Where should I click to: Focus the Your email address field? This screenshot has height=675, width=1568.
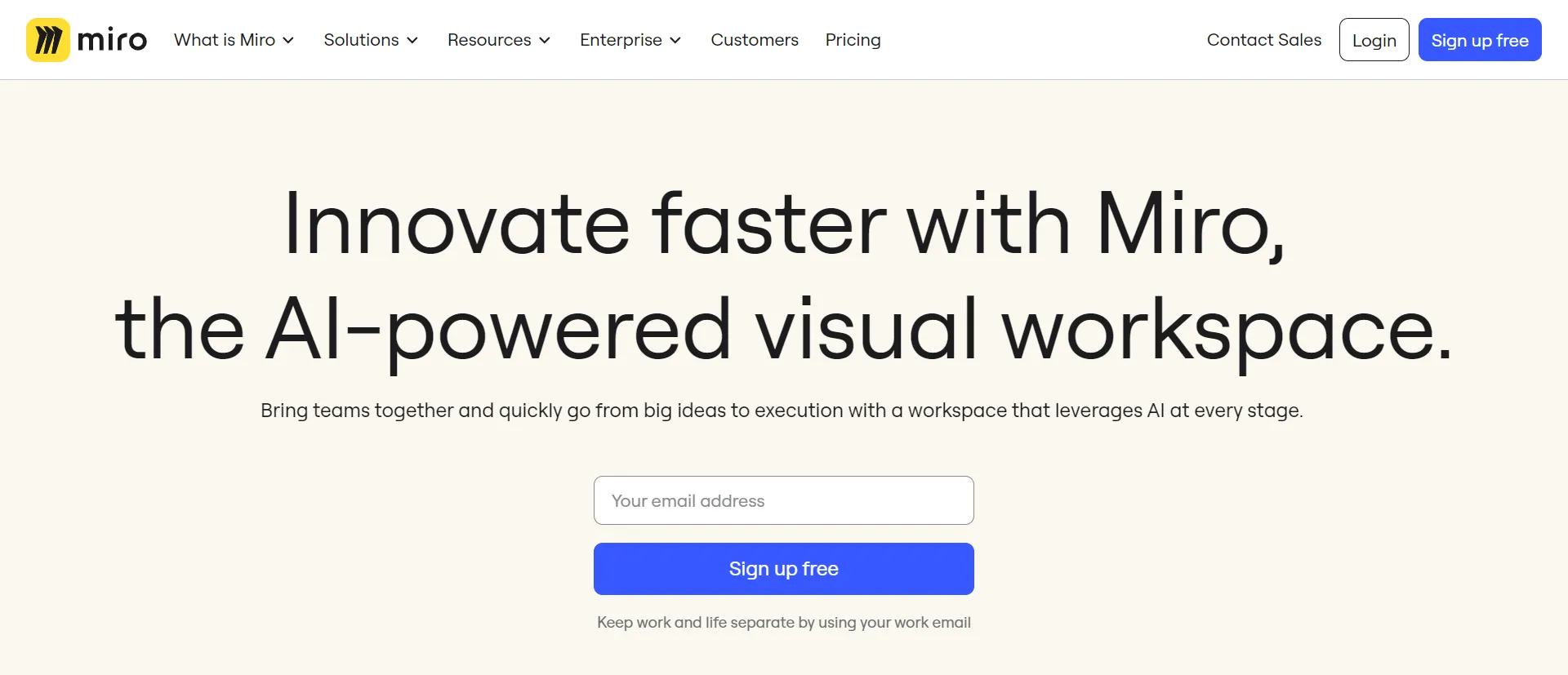[x=784, y=500]
